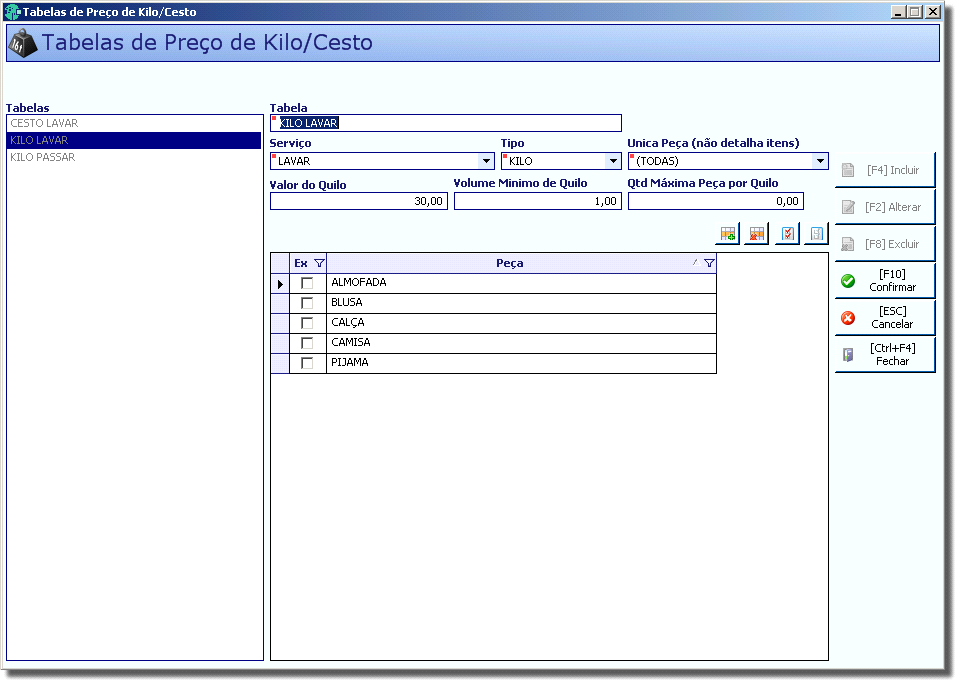Viewport: 956px width, 681px height.
Task: Click the [Ctrl+F4] Fechar button
Action: (x=885, y=355)
